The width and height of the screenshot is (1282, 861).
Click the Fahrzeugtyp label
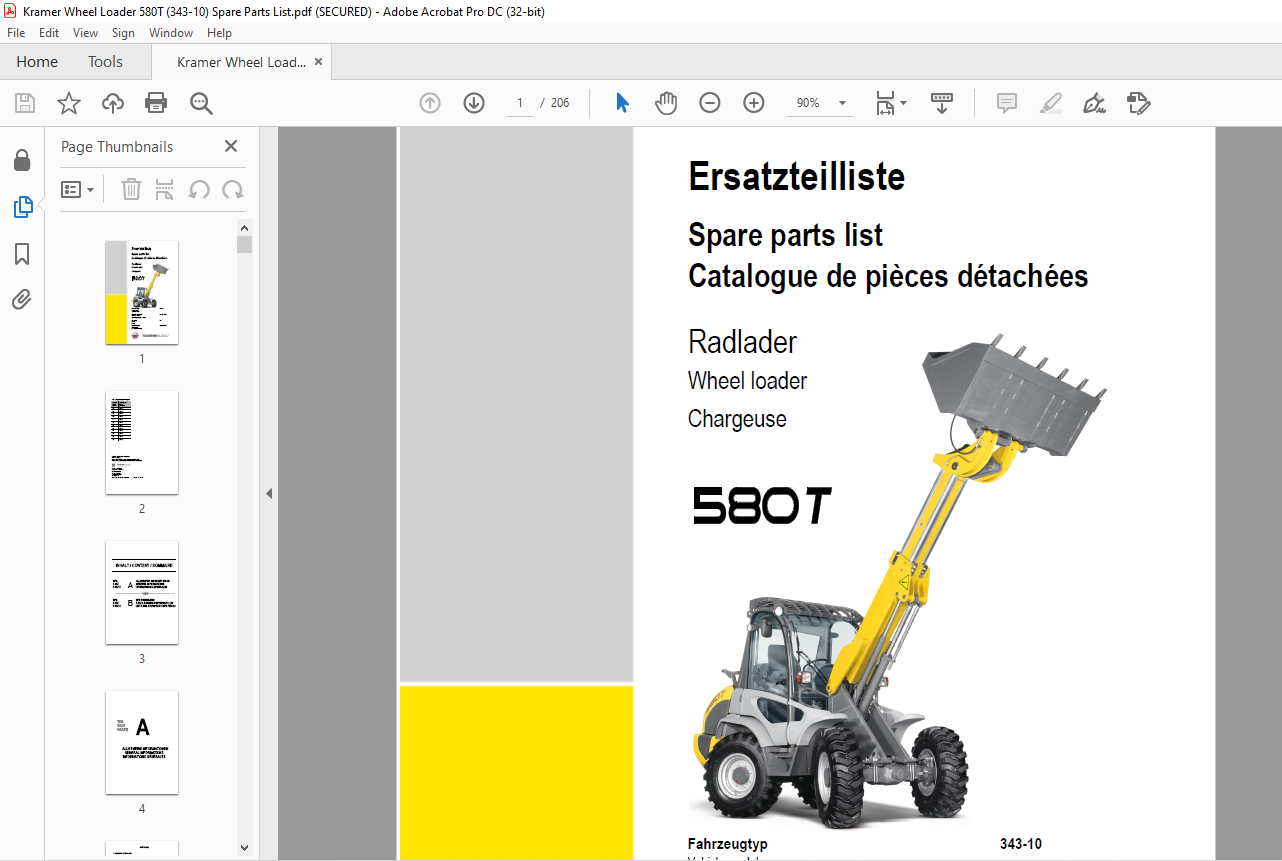pyautogui.click(x=728, y=844)
